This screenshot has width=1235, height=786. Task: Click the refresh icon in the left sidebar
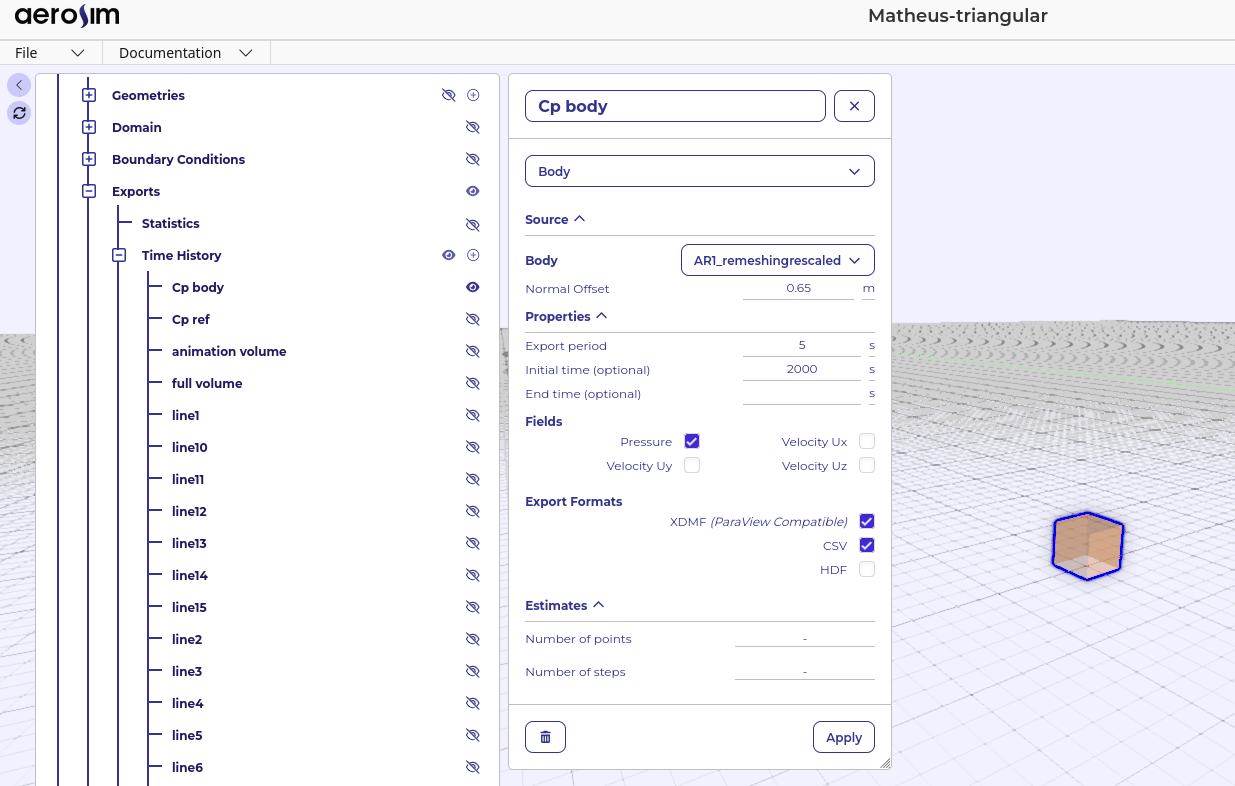click(19, 113)
